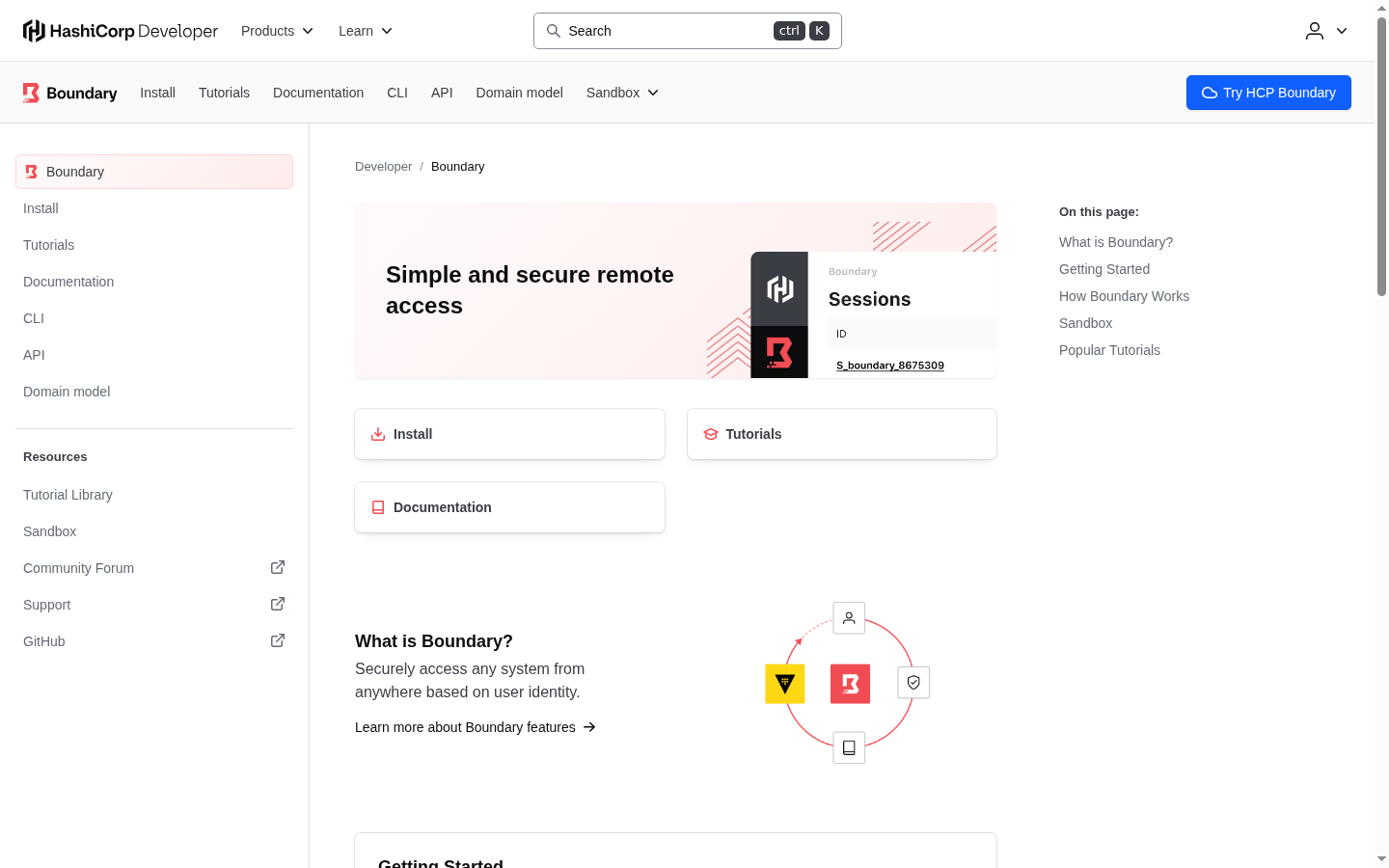Click the HashiCorp logo in hero image
1389x868 pixels.
pyautogui.click(x=779, y=288)
